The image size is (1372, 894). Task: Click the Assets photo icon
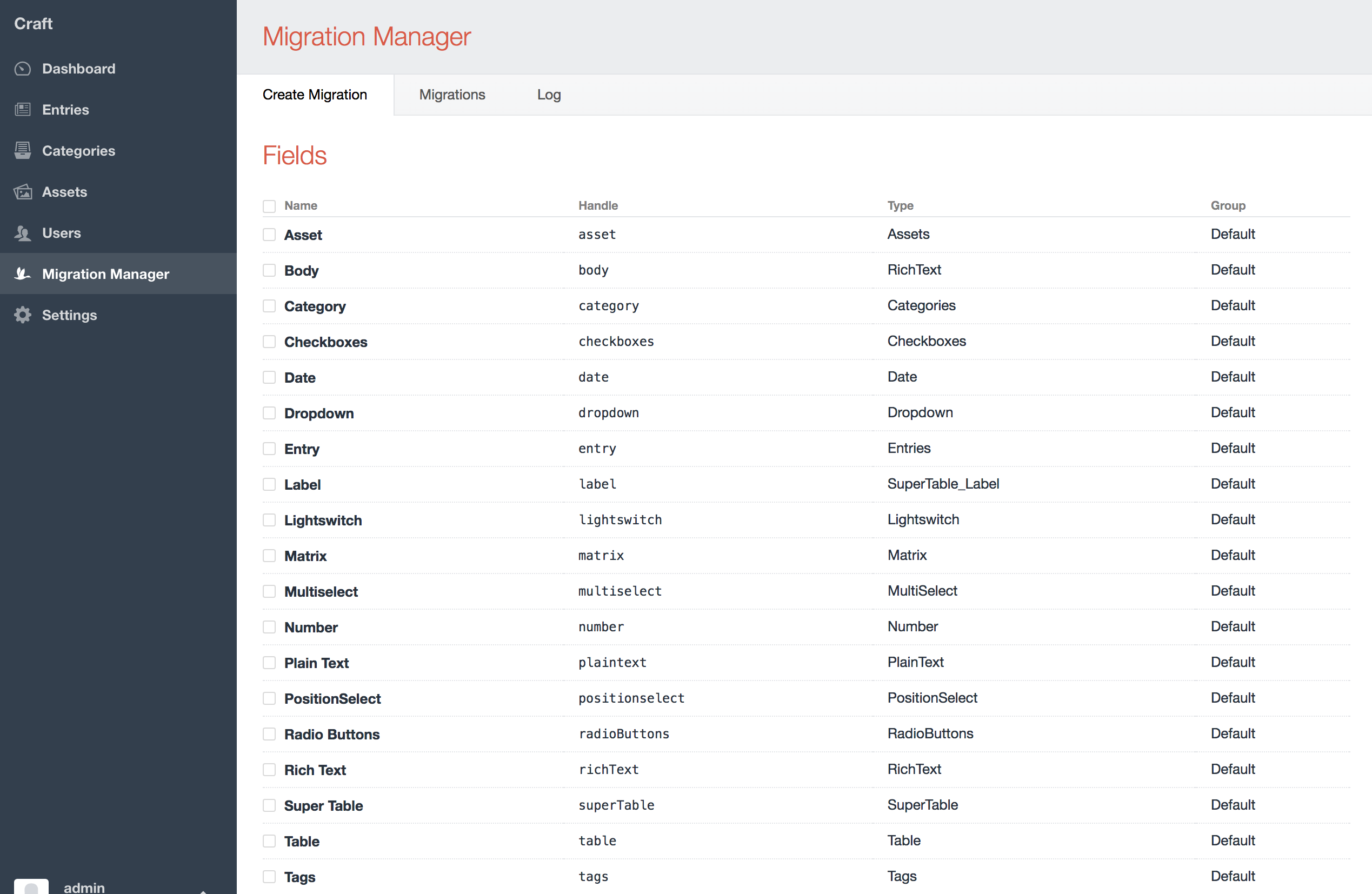tap(23, 192)
